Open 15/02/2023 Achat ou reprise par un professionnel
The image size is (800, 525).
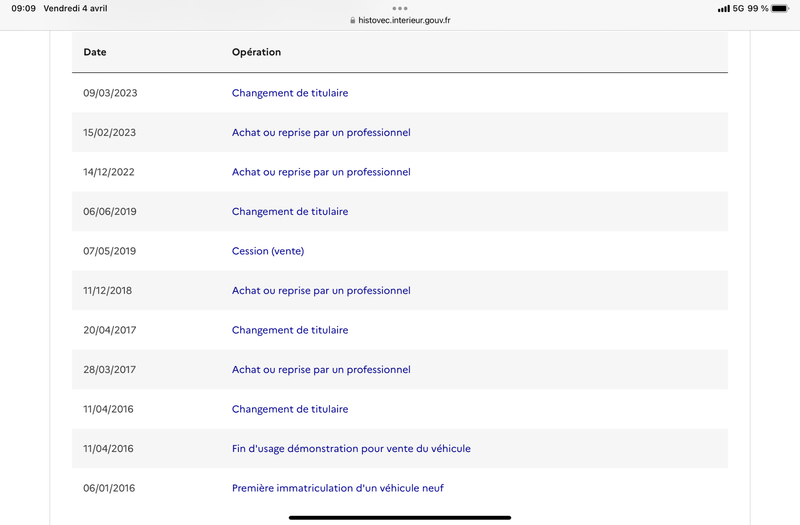click(x=321, y=133)
